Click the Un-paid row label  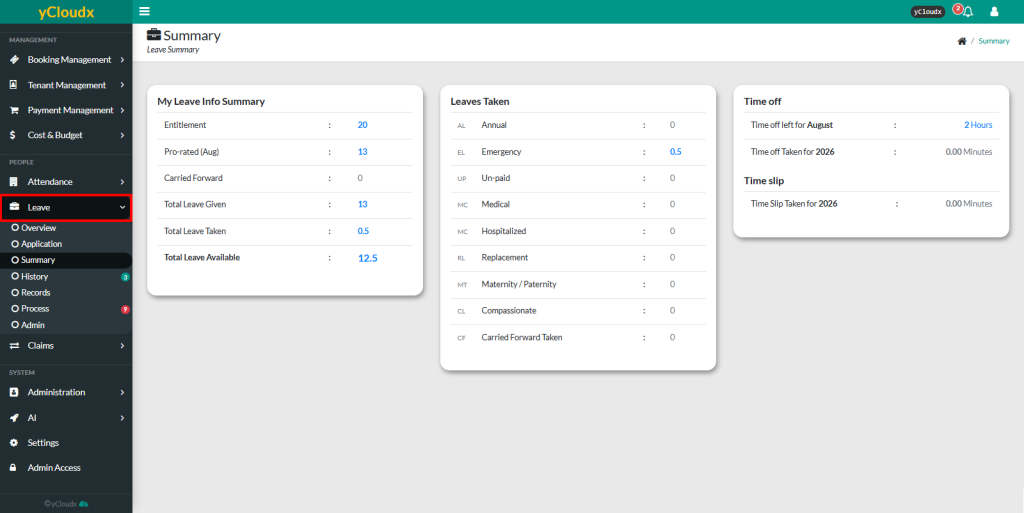click(x=496, y=178)
